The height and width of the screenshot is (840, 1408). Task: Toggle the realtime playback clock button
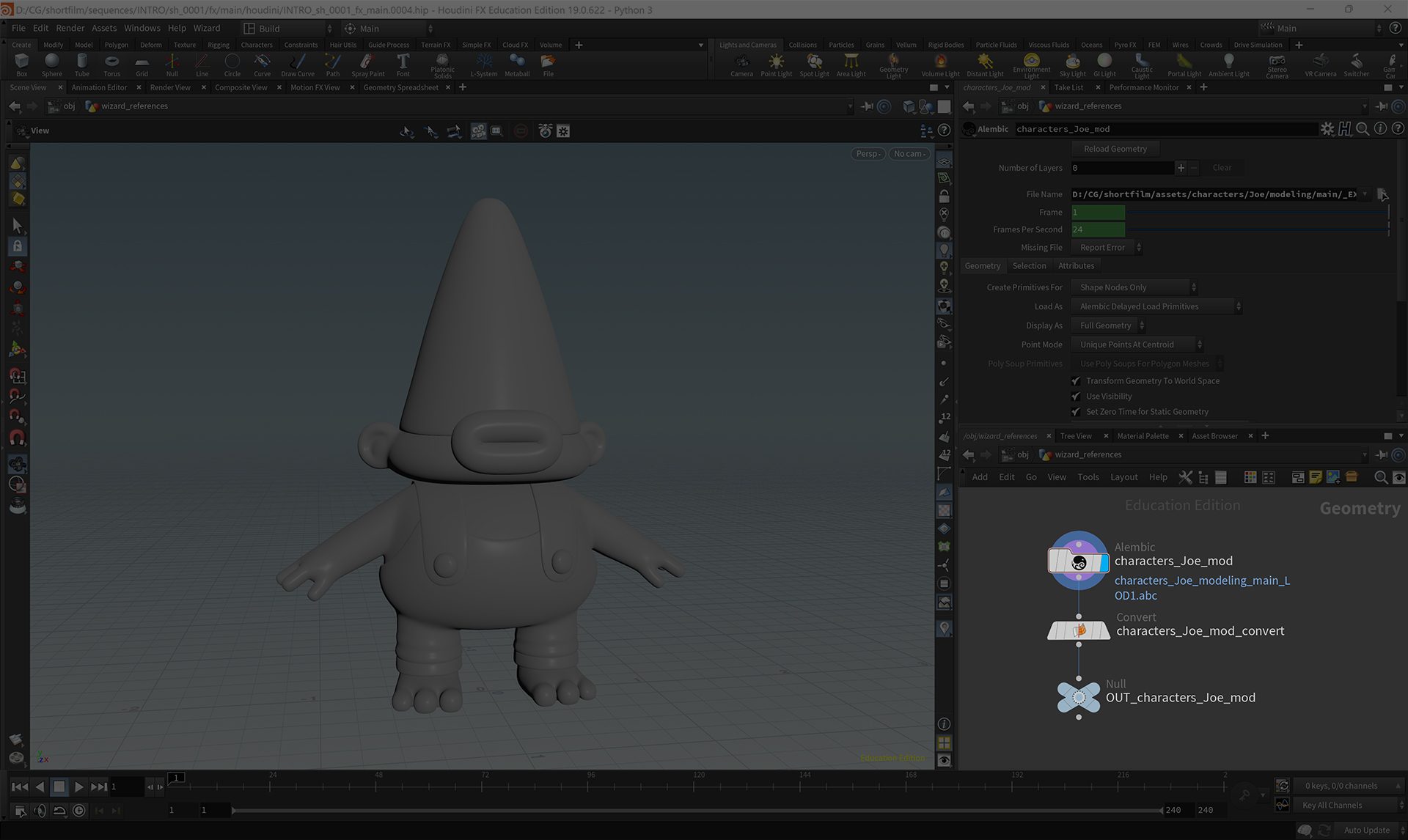79,810
